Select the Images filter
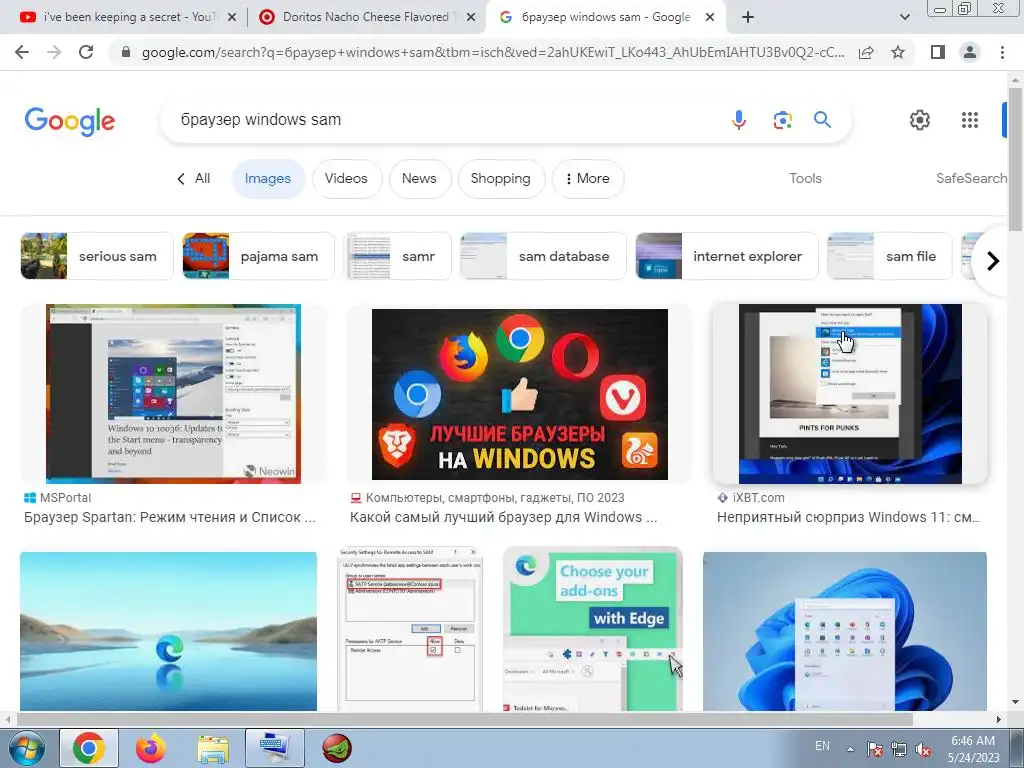This screenshot has height=768, width=1024. tap(268, 178)
